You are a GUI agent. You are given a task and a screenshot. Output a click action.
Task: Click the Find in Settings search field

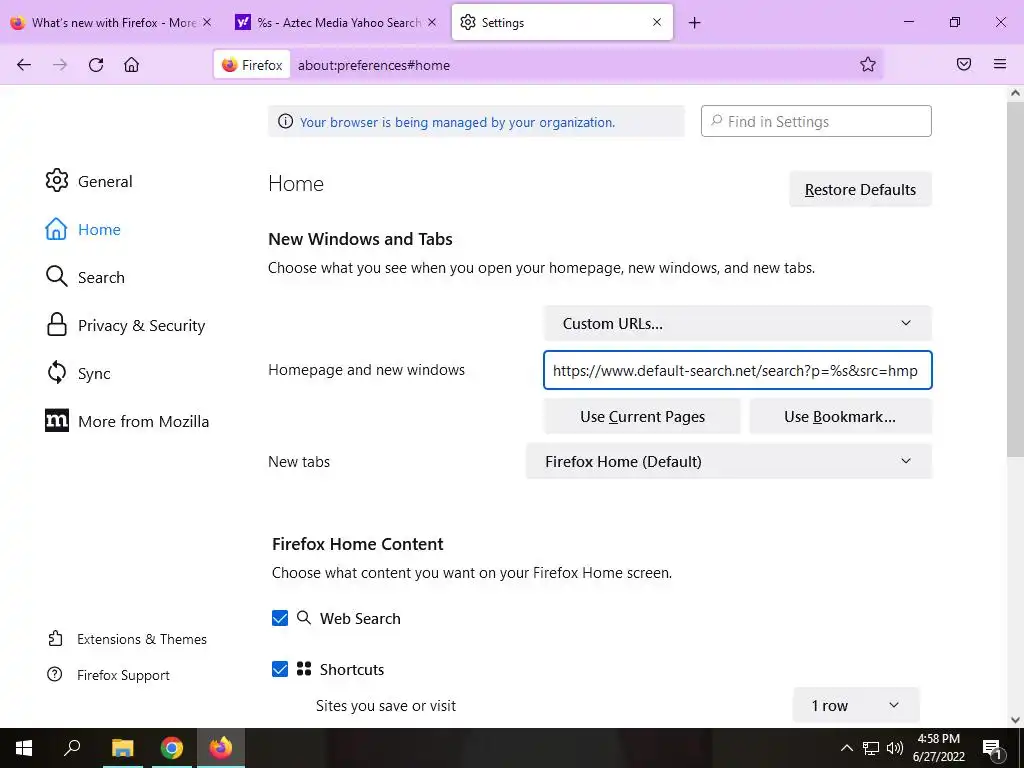[816, 121]
